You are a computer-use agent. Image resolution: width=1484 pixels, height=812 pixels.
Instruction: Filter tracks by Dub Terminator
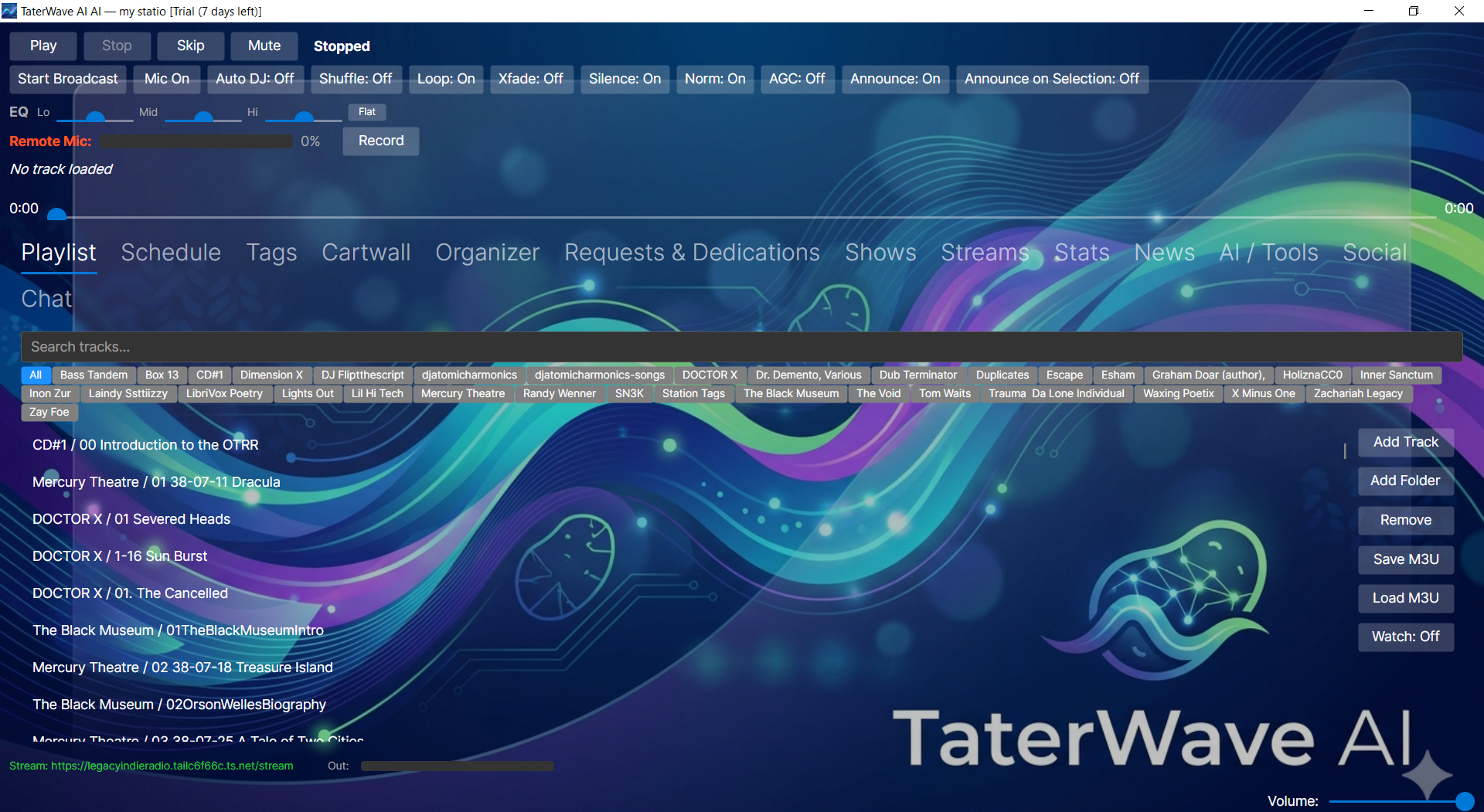coord(917,375)
